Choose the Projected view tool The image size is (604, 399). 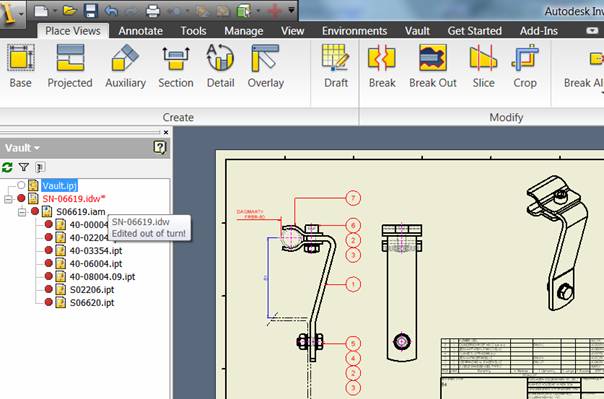pyautogui.click(x=70, y=66)
